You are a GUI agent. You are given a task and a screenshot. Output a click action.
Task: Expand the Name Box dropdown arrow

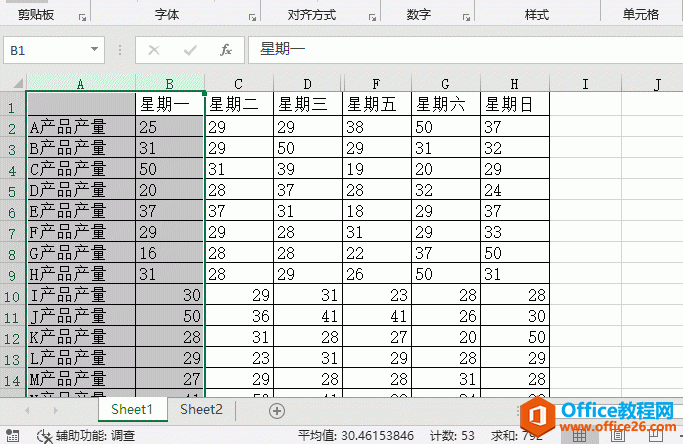point(94,49)
